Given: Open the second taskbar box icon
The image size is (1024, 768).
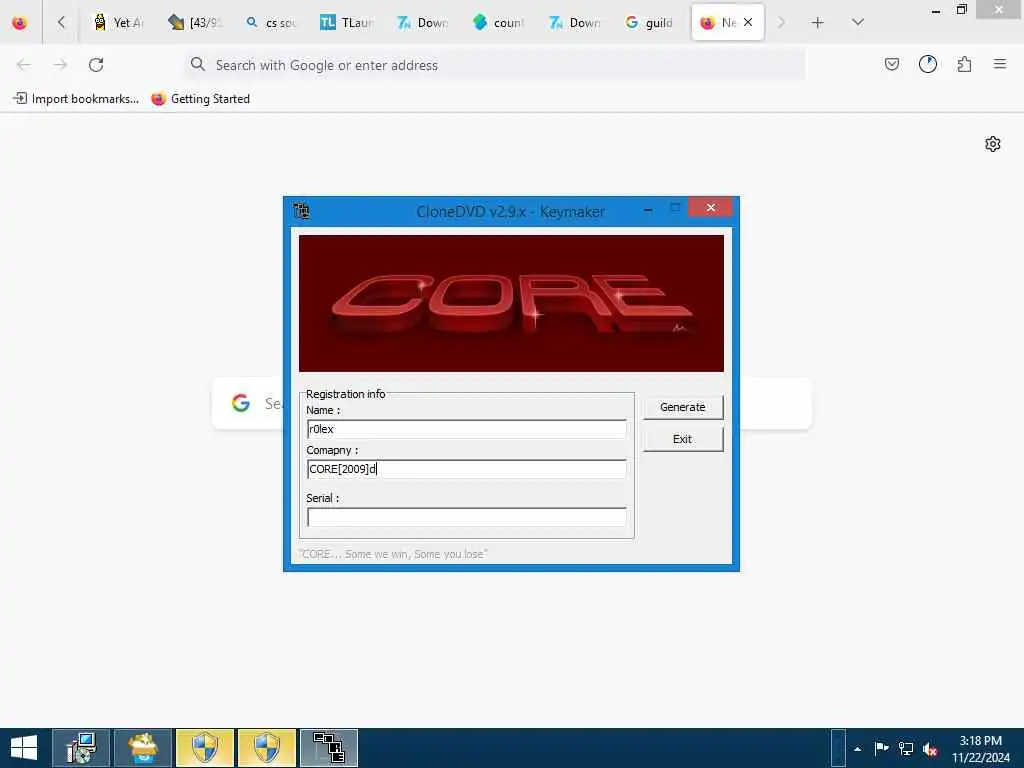Looking at the screenshot, I should 143,748.
